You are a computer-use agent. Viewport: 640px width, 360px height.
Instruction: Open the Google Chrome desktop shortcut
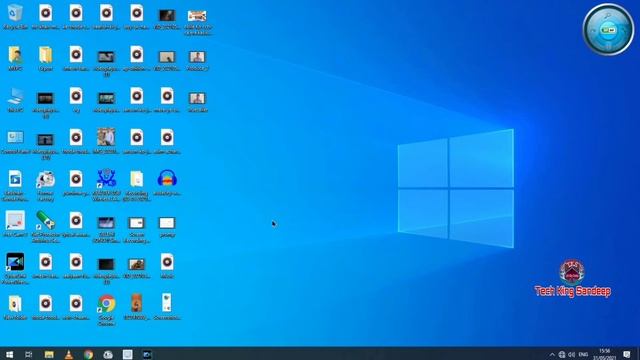(x=106, y=310)
